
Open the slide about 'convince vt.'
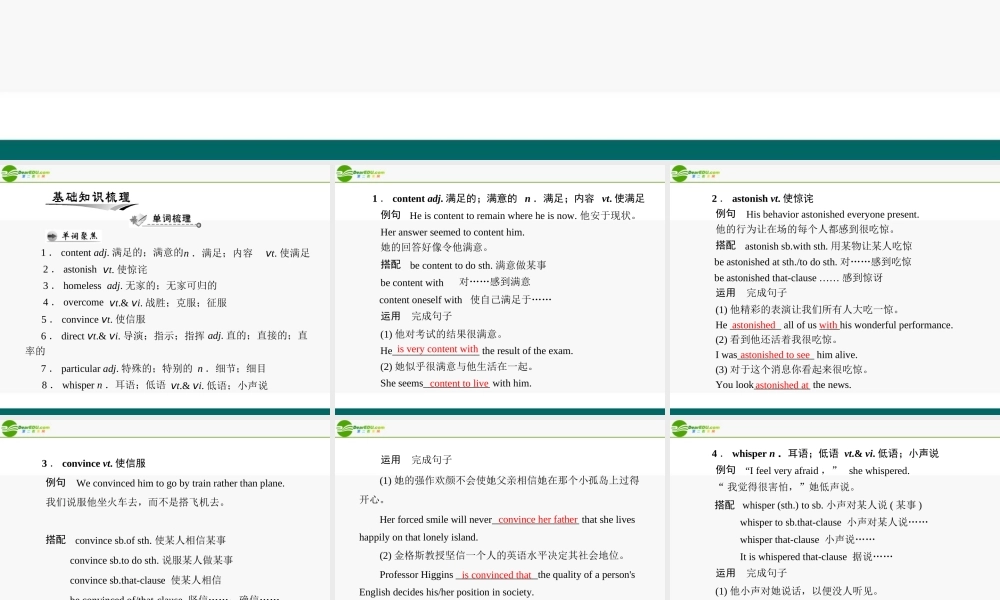tap(165, 509)
